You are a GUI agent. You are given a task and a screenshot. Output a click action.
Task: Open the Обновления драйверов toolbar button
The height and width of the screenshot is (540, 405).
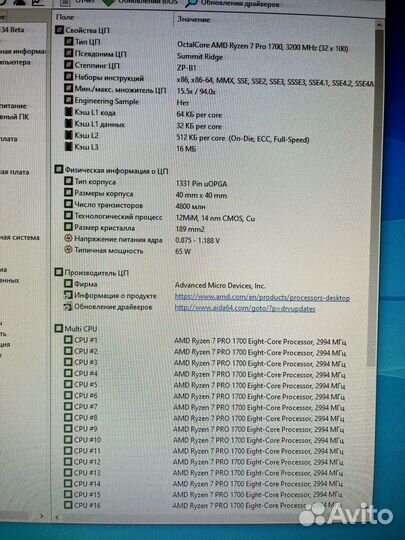(233, 3)
